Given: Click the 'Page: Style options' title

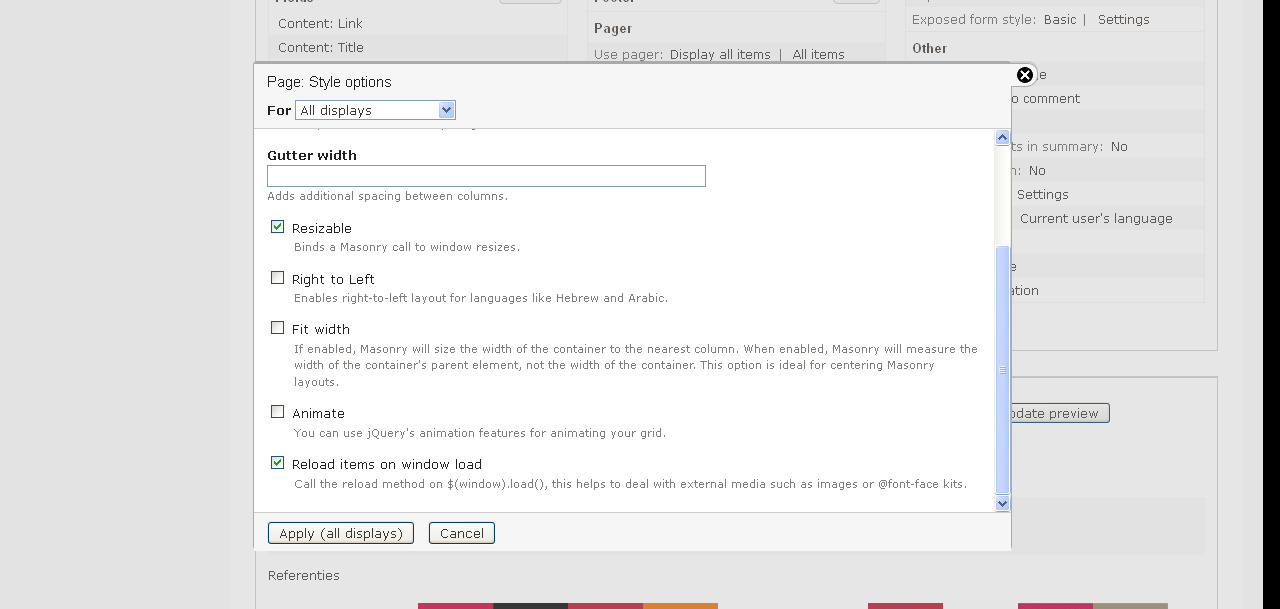Looking at the screenshot, I should coord(329,82).
